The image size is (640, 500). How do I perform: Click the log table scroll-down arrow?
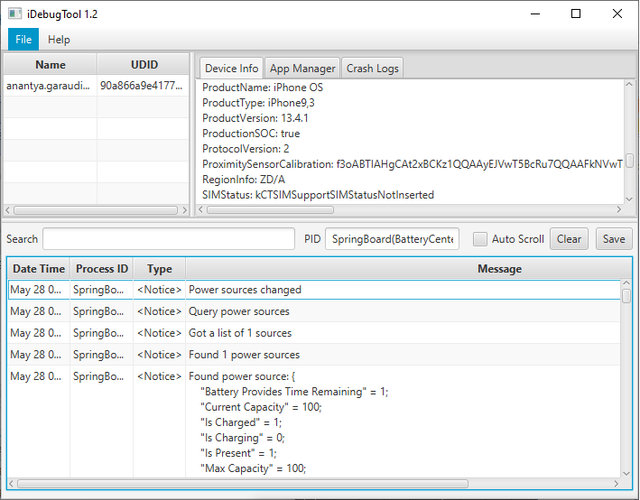(x=627, y=473)
